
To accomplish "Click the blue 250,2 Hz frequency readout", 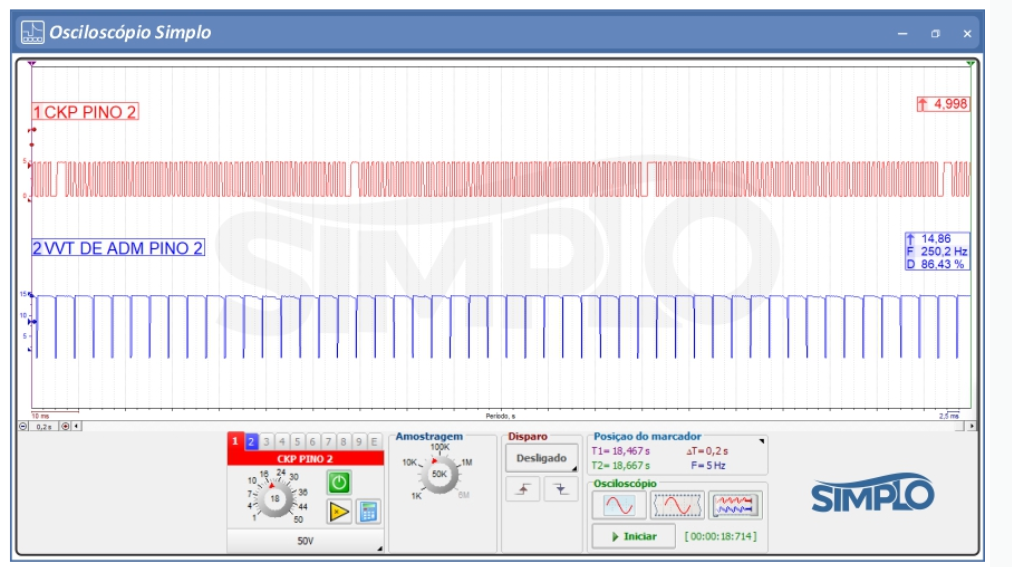I will pos(938,252).
